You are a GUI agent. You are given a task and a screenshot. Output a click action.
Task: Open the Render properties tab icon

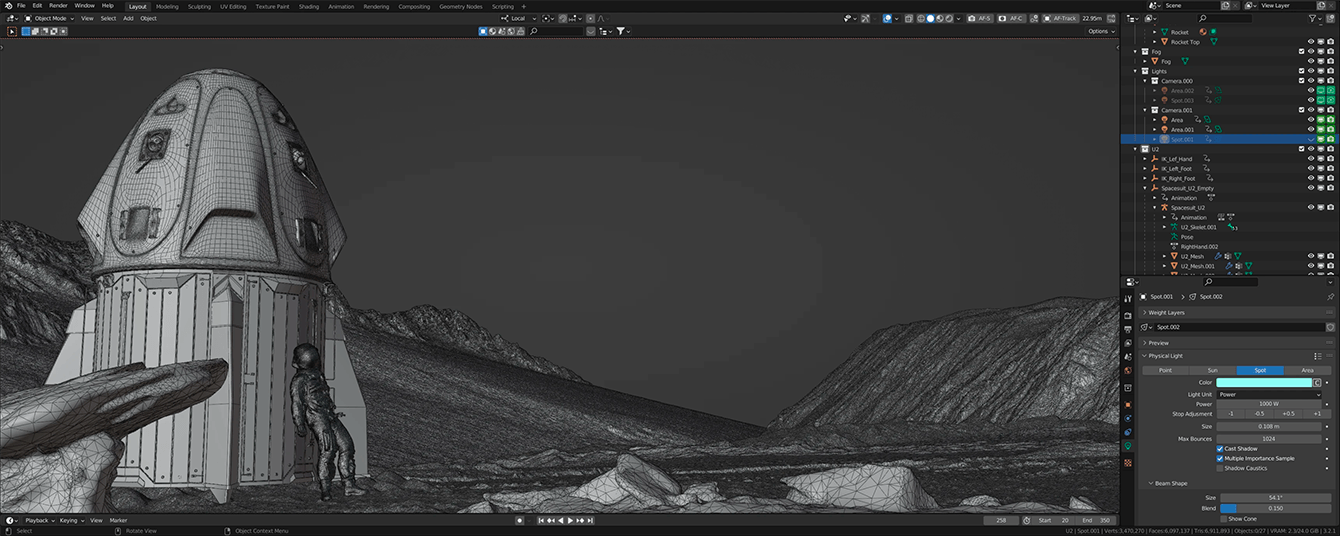coord(1128,316)
